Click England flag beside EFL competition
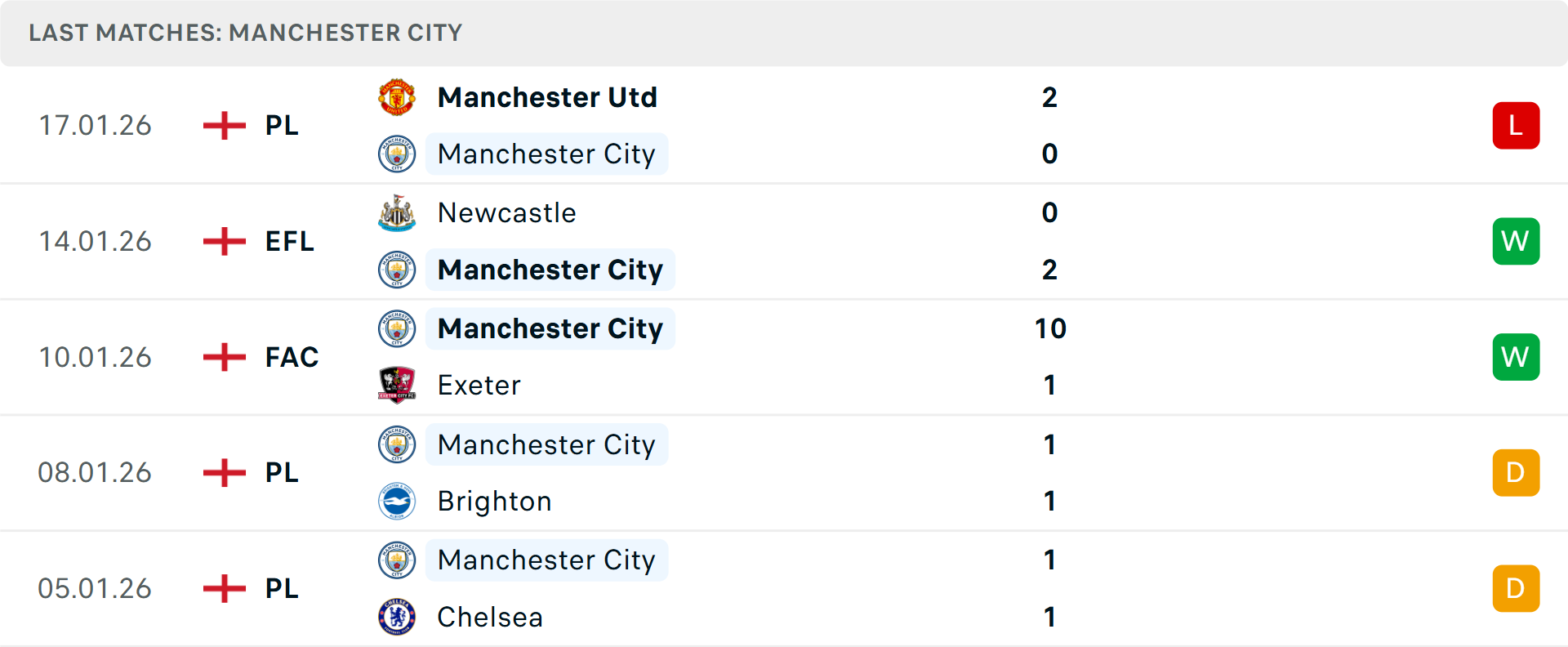Image resolution: width=1568 pixels, height=647 pixels. [x=225, y=241]
